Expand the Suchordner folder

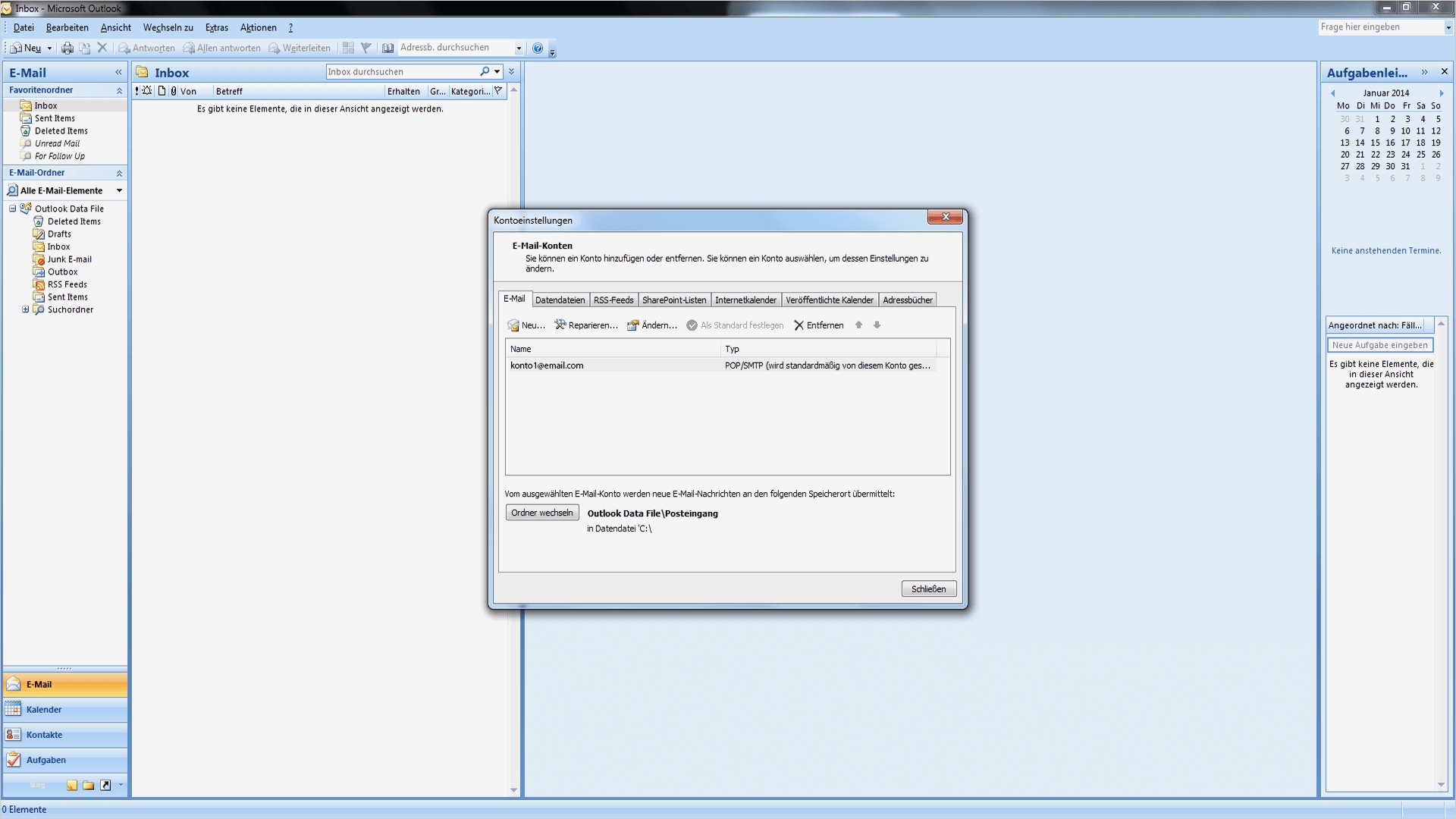25,309
